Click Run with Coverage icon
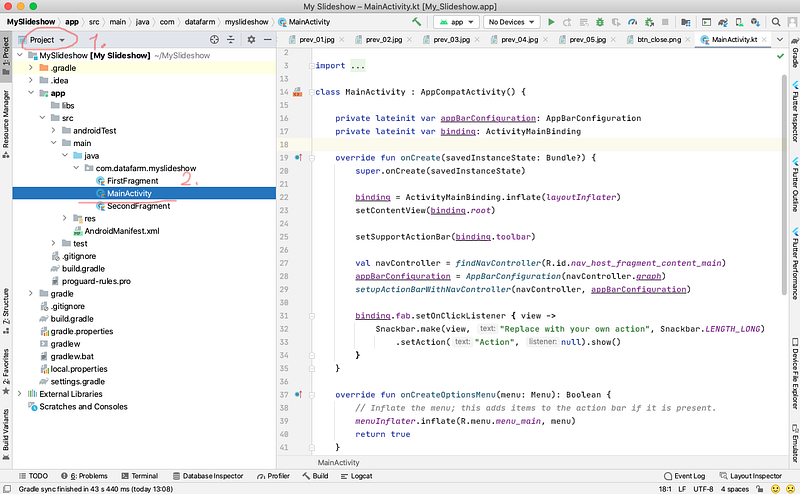The width and height of the screenshot is (800, 494). tap(616, 22)
